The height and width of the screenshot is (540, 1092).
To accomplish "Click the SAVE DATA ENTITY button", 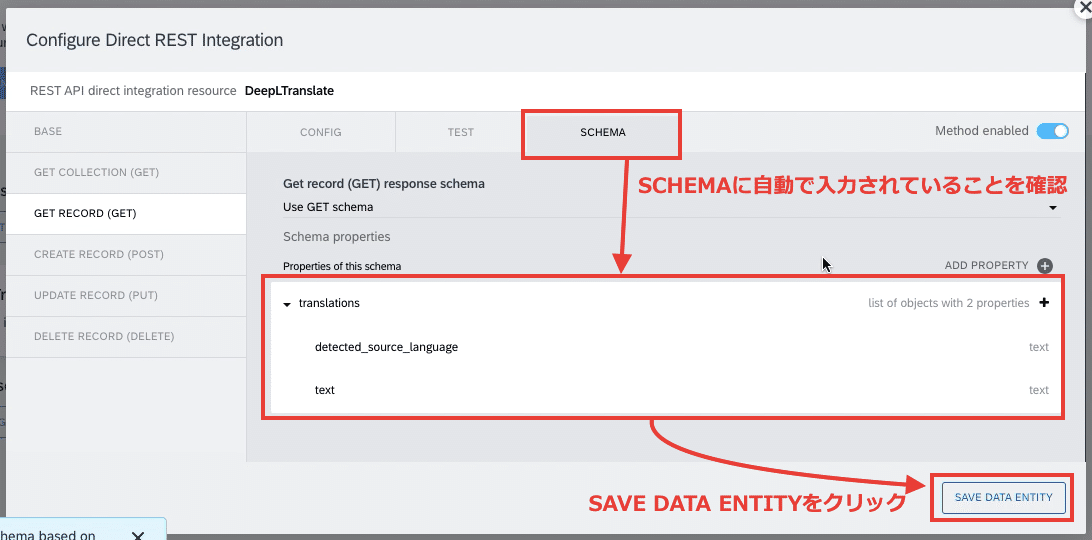I will [x=1004, y=497].
